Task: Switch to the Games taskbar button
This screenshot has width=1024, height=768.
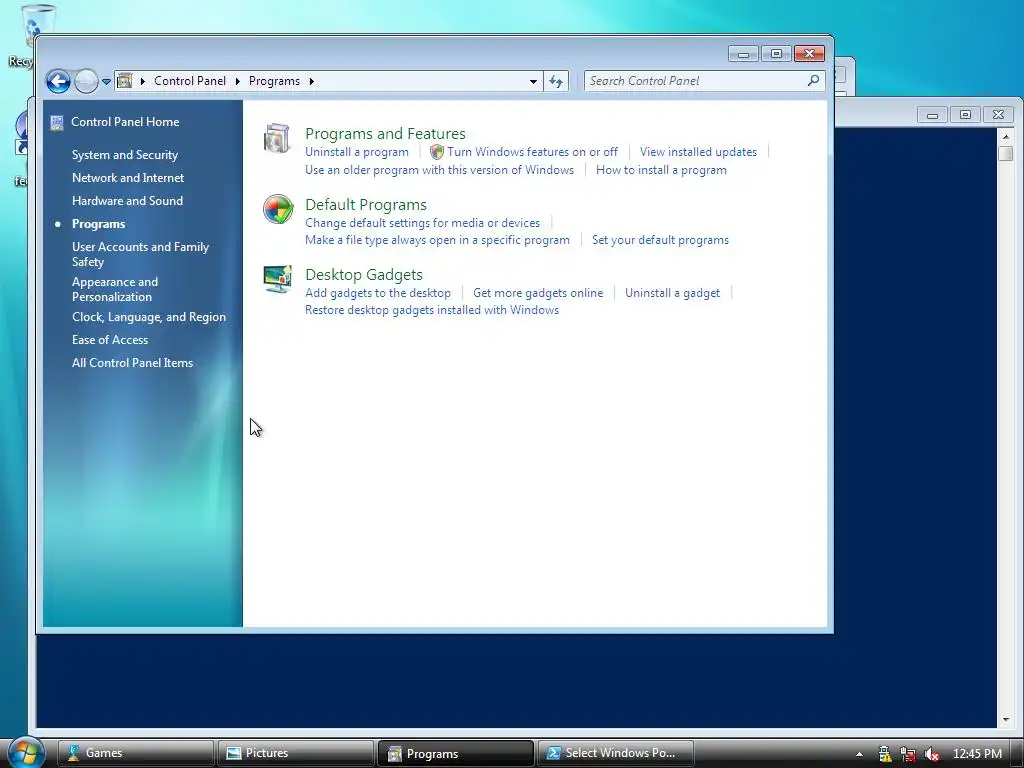Action: click(136, 753)
